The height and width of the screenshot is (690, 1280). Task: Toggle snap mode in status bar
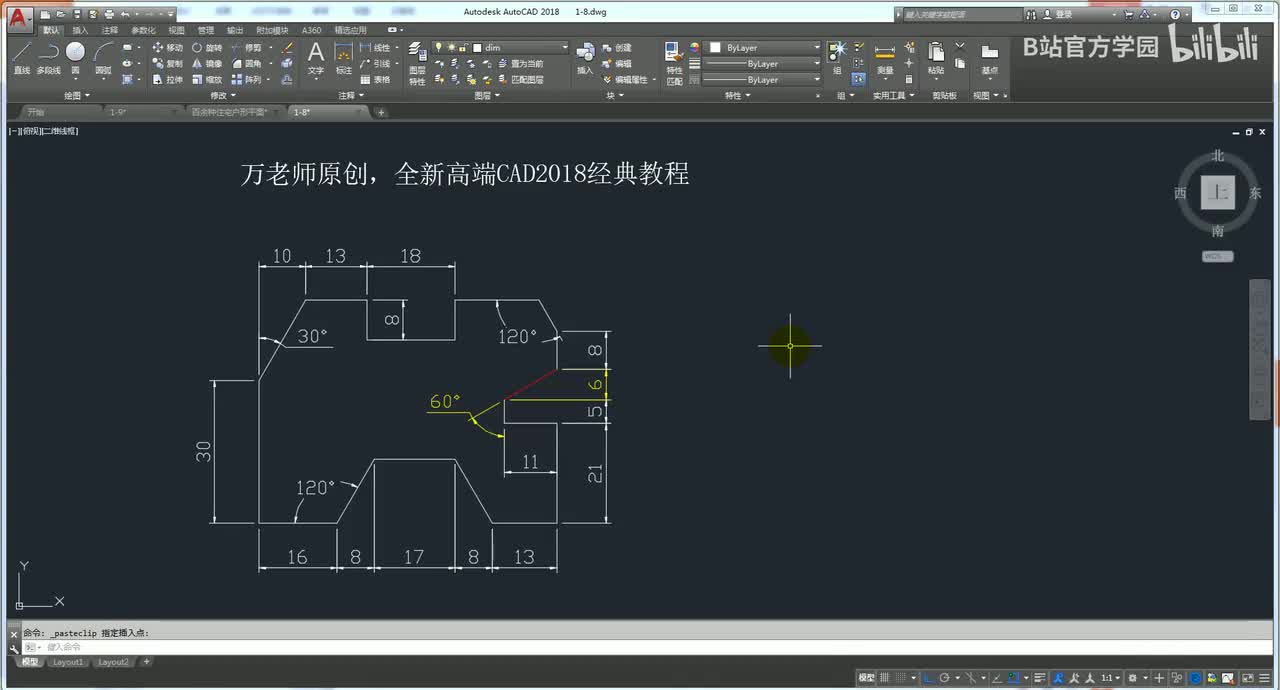click(900, 678)
